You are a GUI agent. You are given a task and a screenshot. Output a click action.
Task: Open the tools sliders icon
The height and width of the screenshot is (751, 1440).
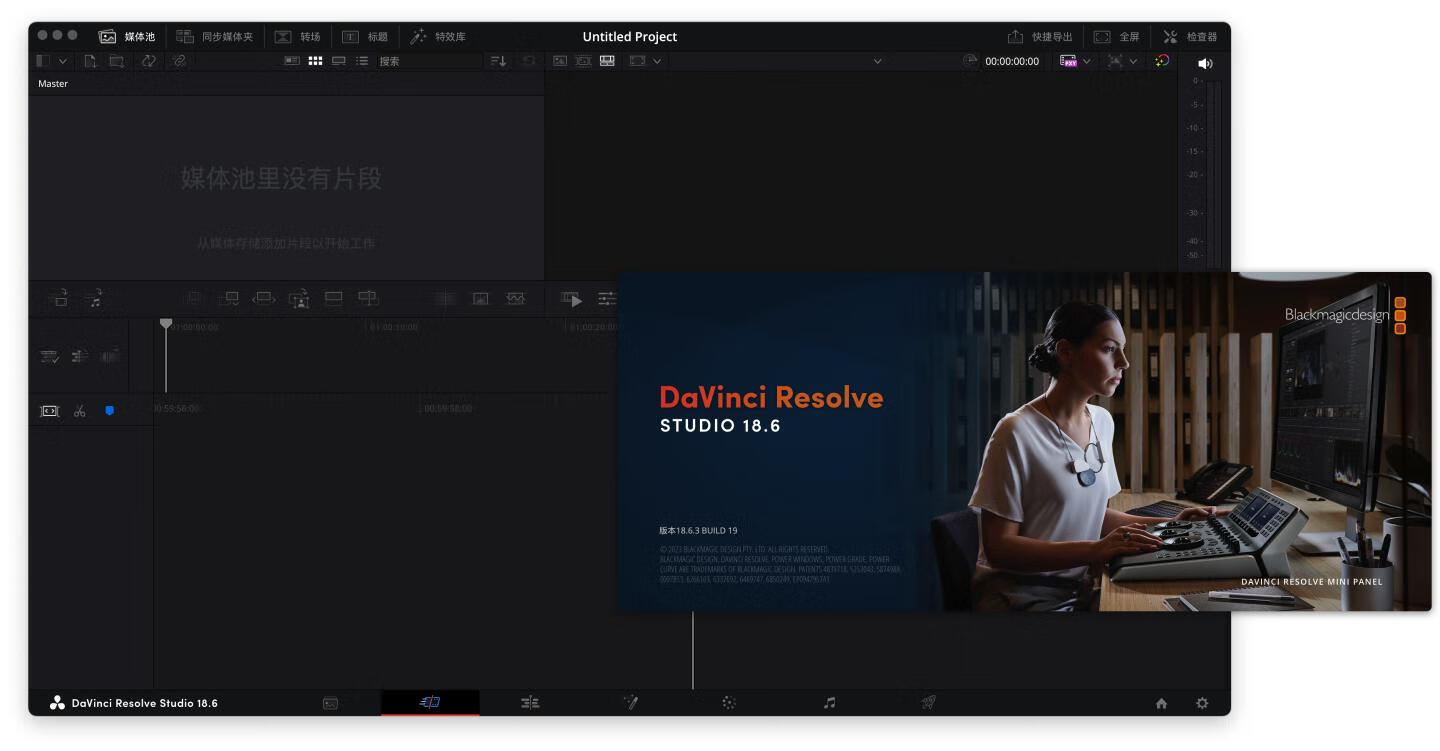607,299
